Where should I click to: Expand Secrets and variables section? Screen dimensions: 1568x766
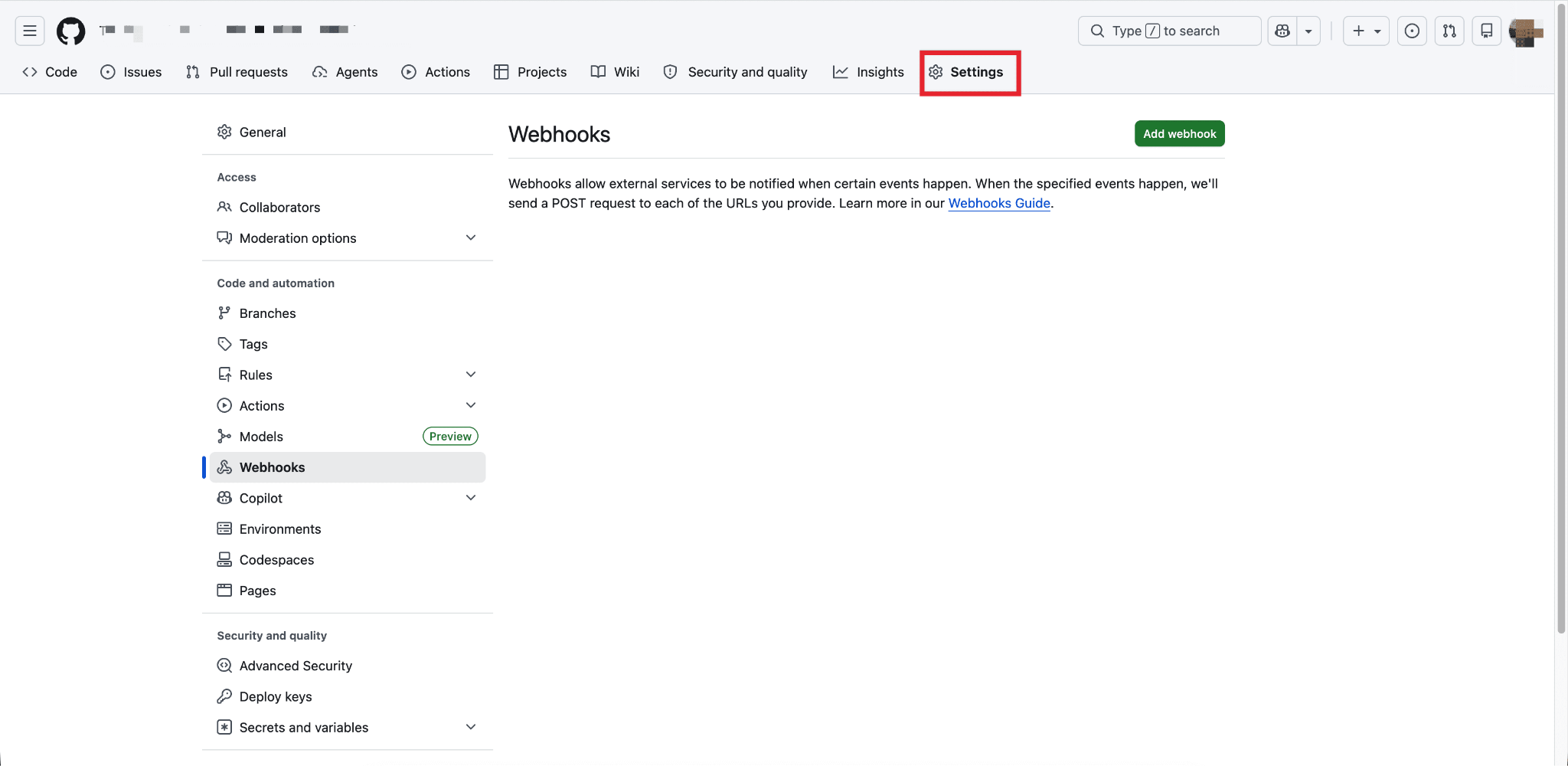(470, 727)
